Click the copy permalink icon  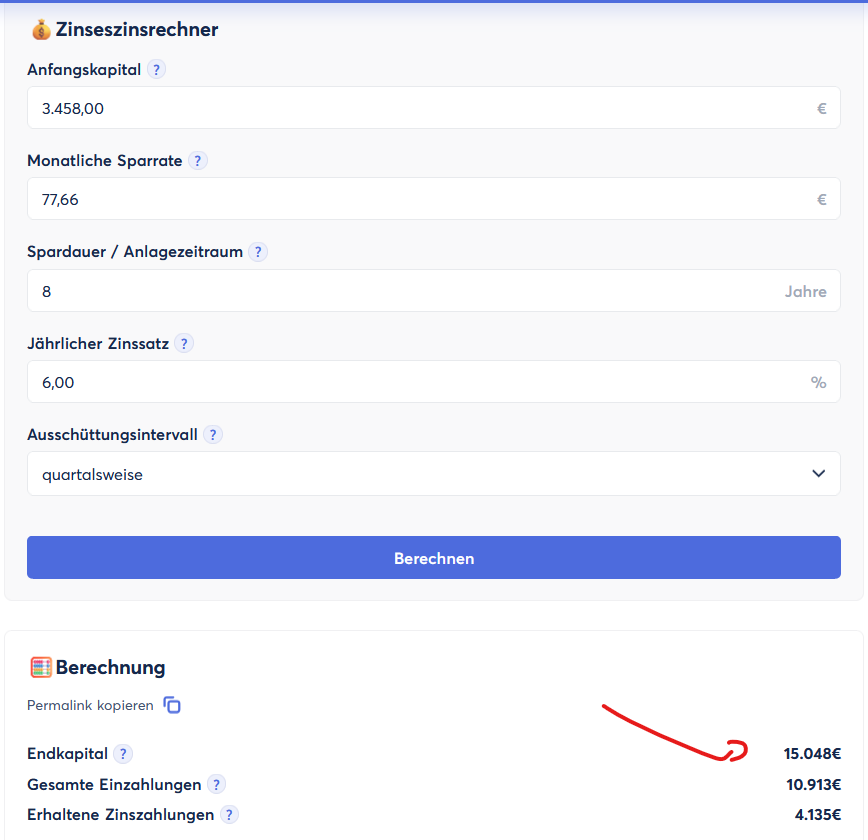(x=173, y=705)
